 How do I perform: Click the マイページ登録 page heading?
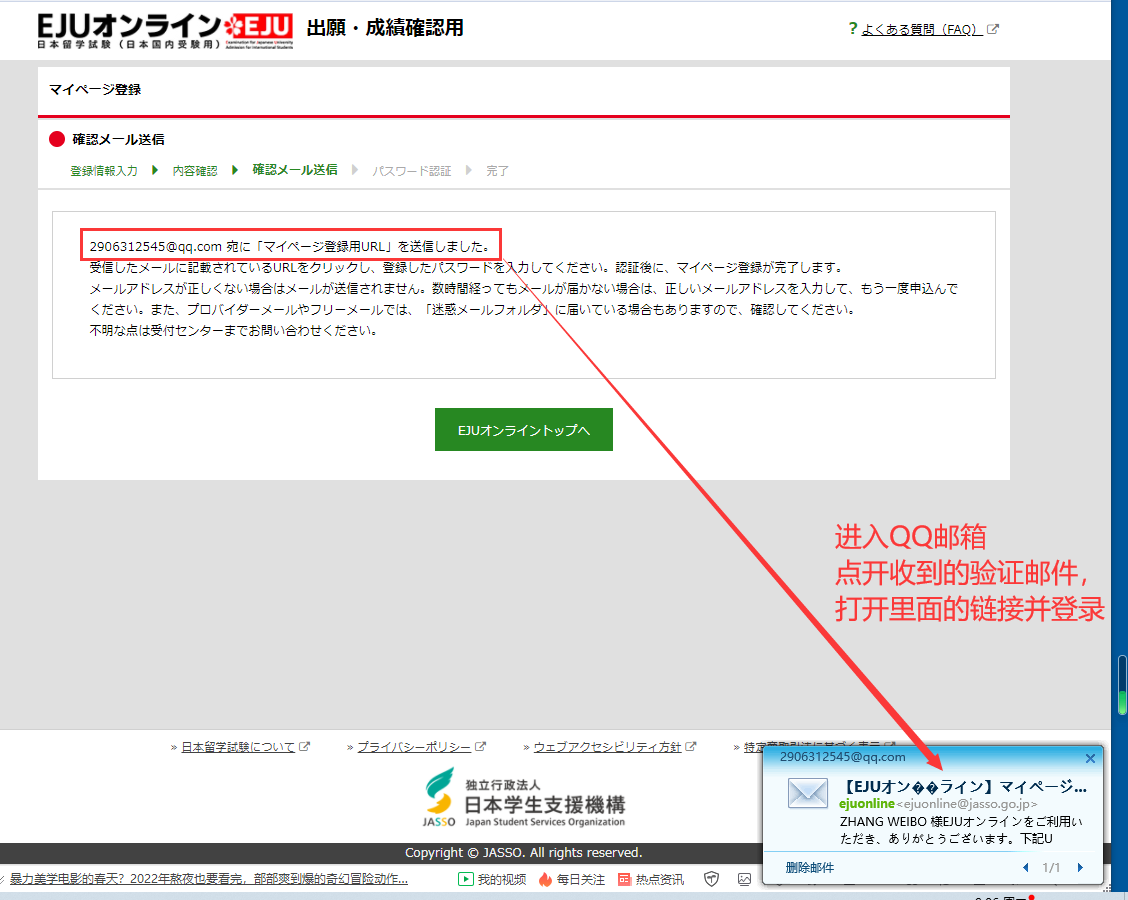pos(95,90)
